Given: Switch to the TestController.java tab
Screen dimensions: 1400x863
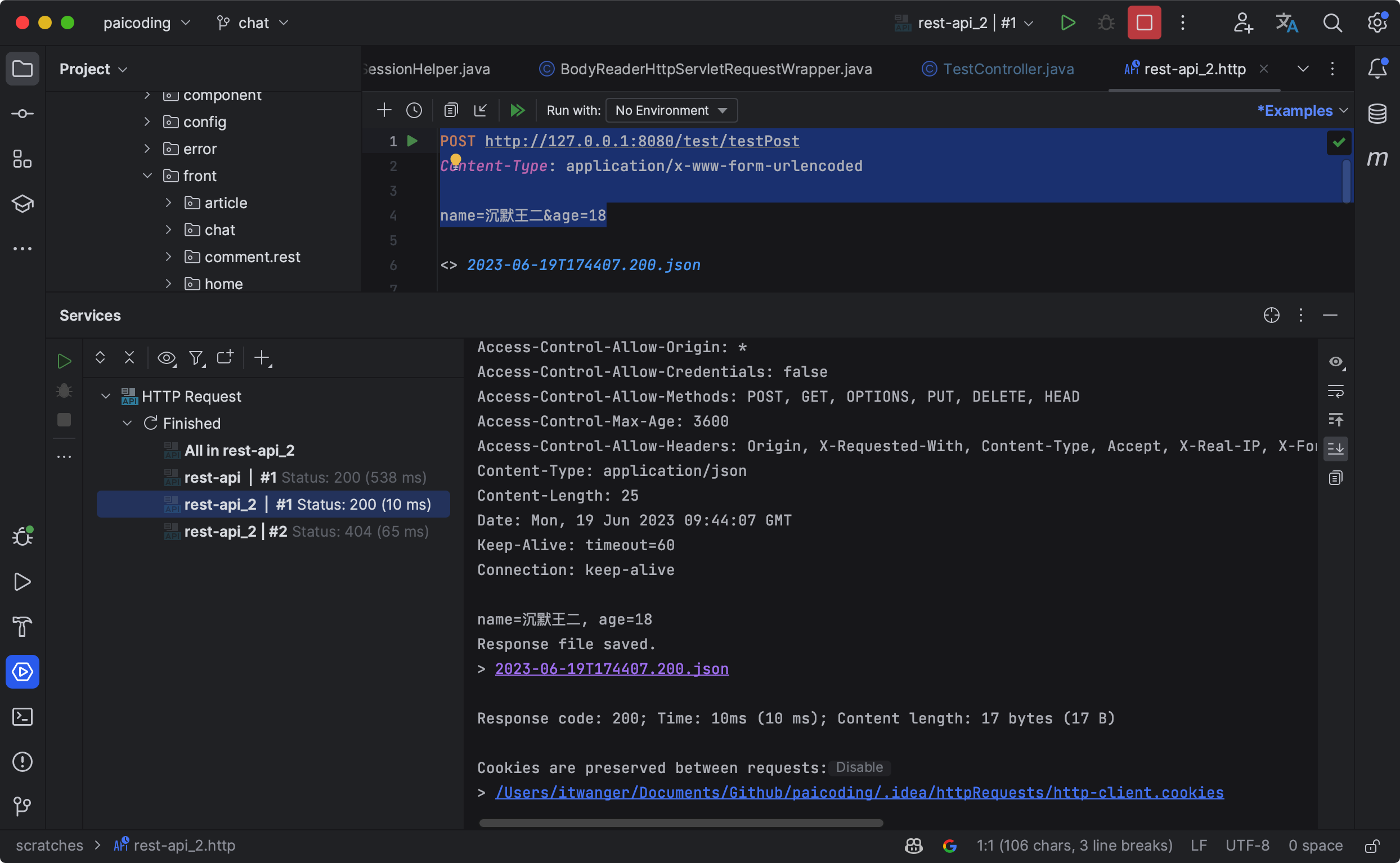Looking at the screenshot, I should pyautogui.click(x=1007, y=69).
